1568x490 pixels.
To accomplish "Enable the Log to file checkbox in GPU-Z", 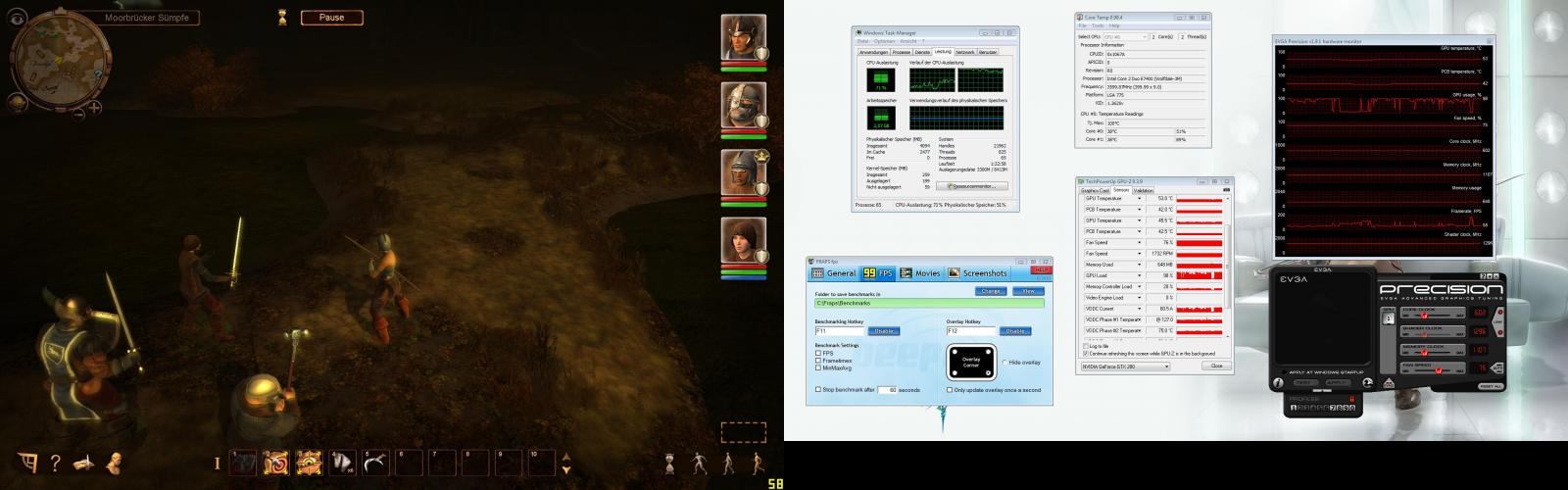I will (x=1086, y=346).
